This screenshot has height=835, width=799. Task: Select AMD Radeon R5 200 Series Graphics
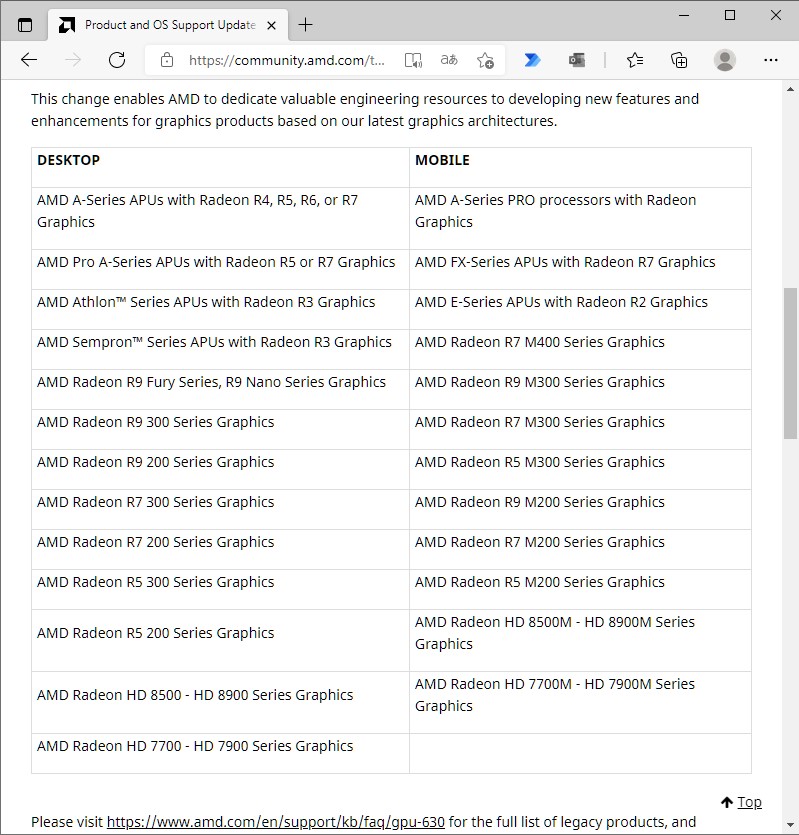[221, 640]
